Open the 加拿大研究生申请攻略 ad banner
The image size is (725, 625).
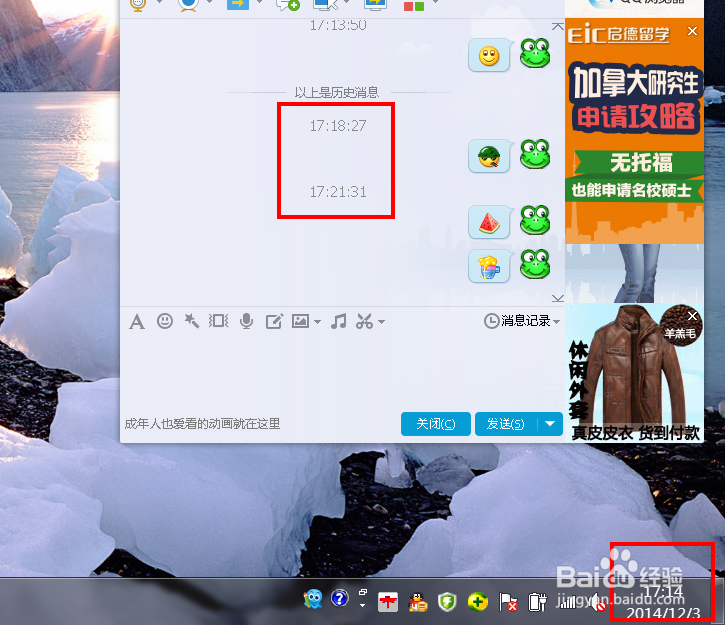tap(634, 131)
